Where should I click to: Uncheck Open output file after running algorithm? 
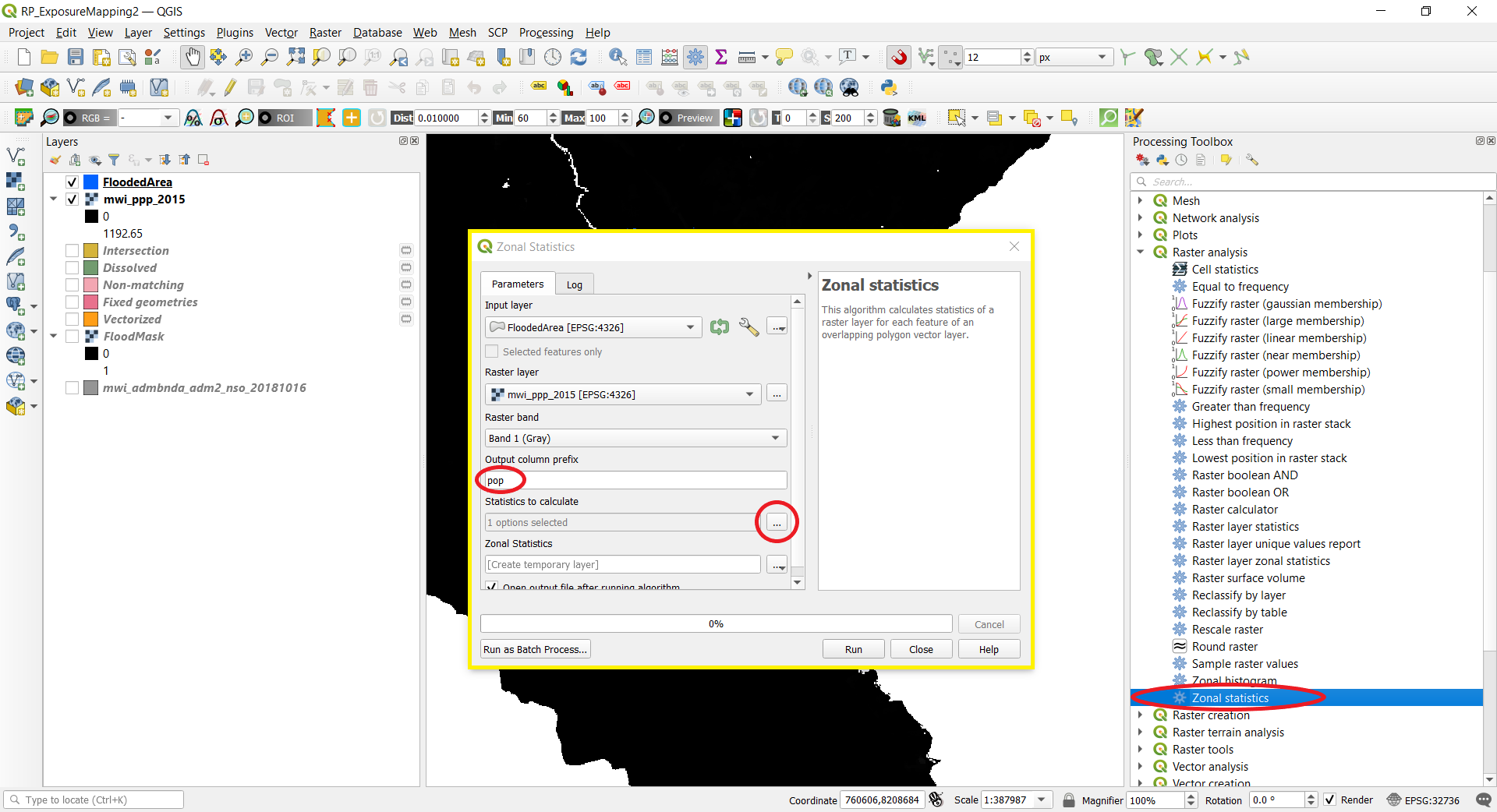pos(492,586)
